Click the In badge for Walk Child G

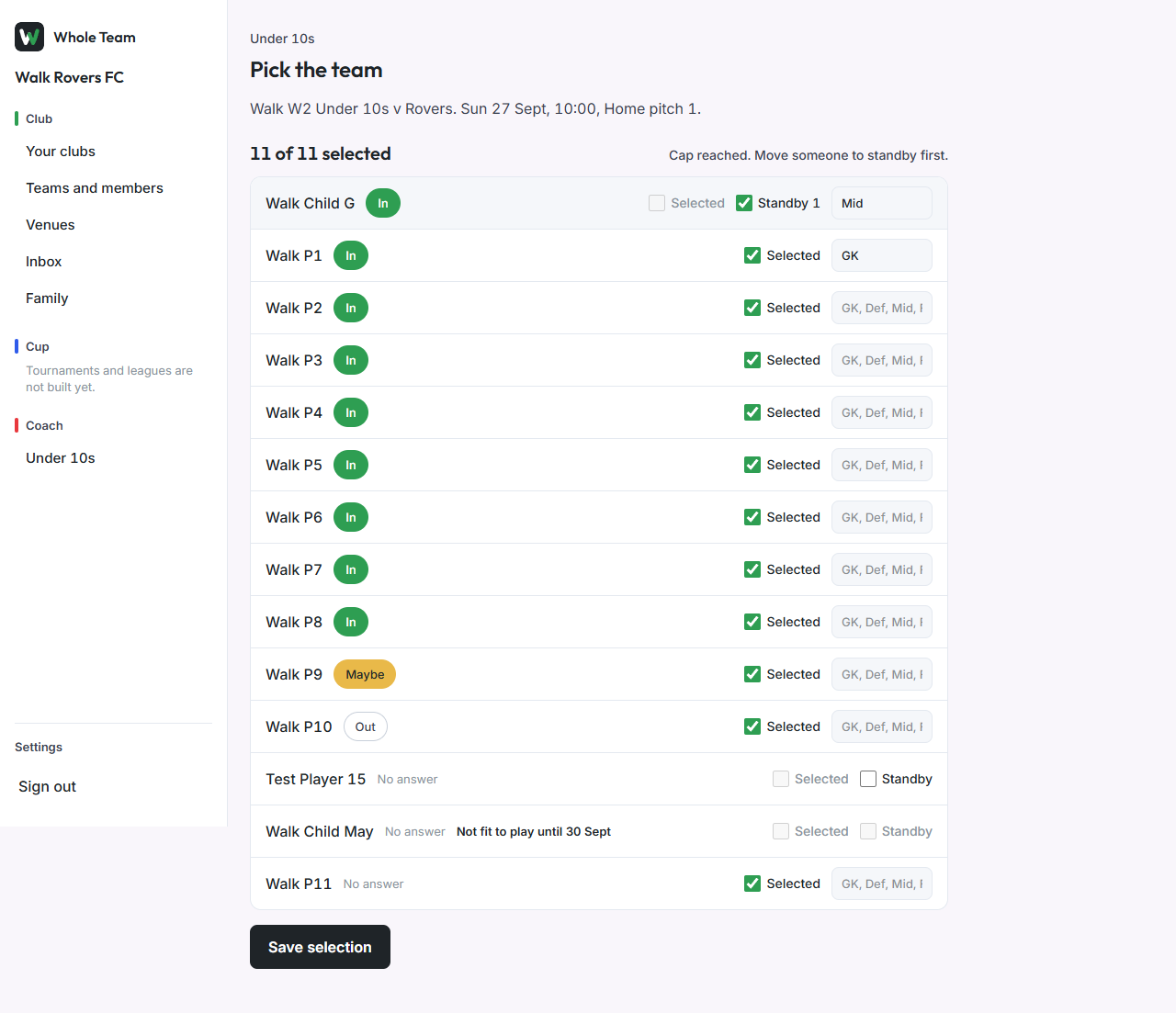[x=383, y=203]
